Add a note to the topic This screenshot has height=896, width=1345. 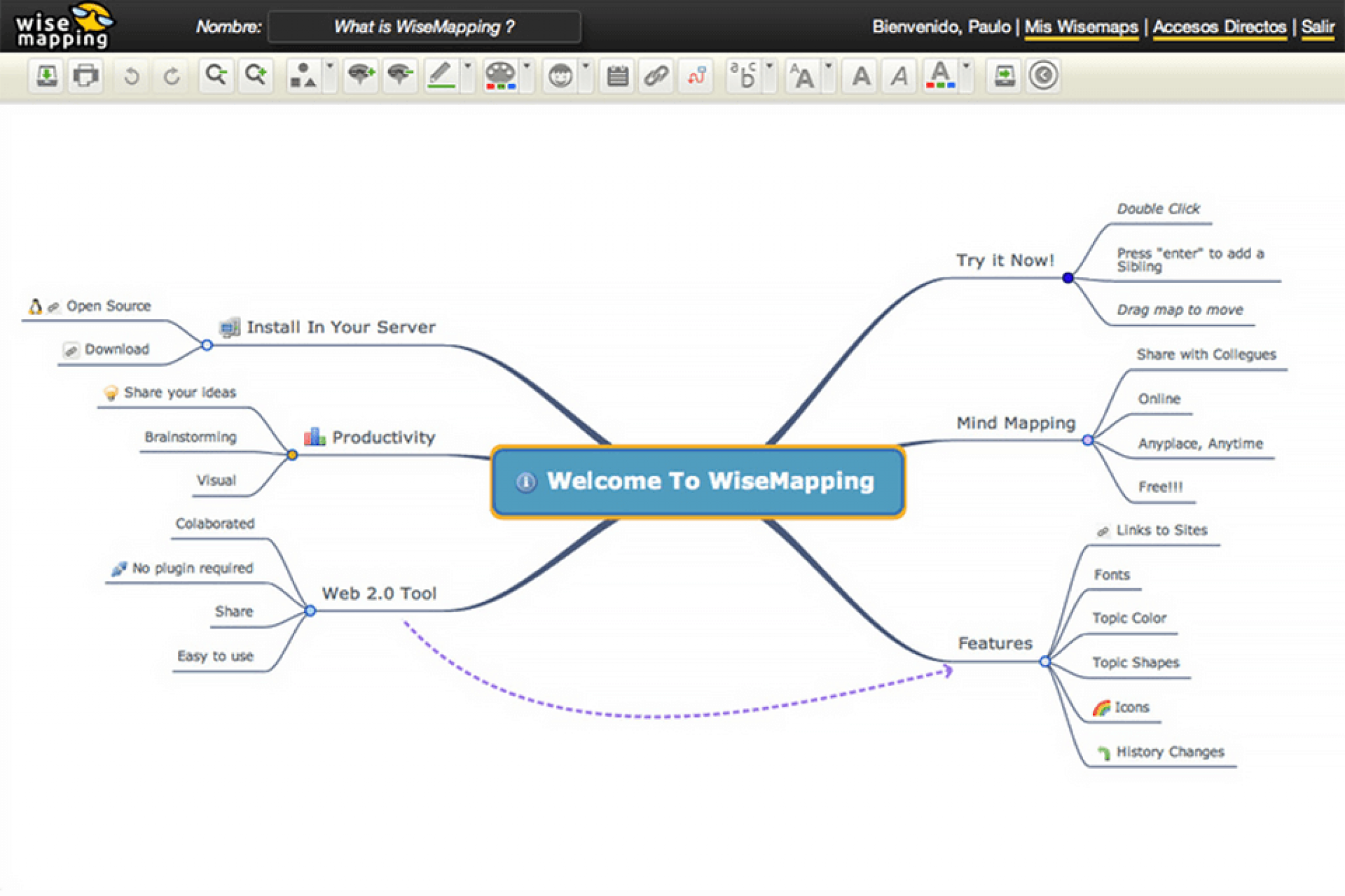tap(617, 75)
